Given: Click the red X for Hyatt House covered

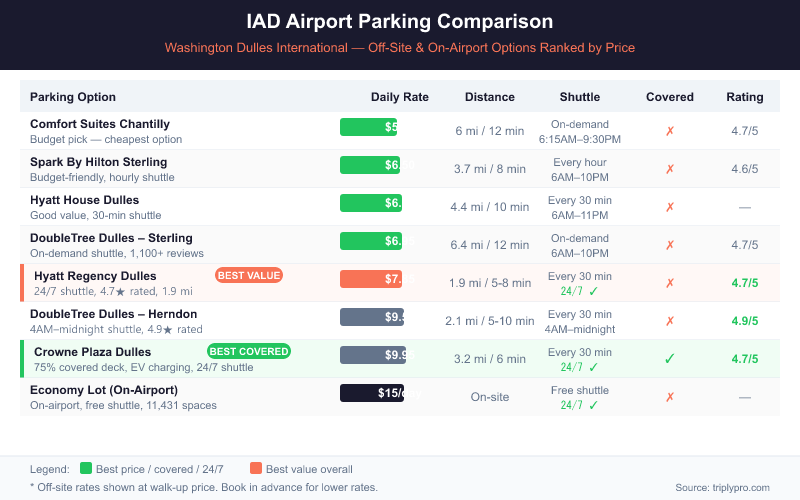Looking at the screenshot, I should coord(670,207).
